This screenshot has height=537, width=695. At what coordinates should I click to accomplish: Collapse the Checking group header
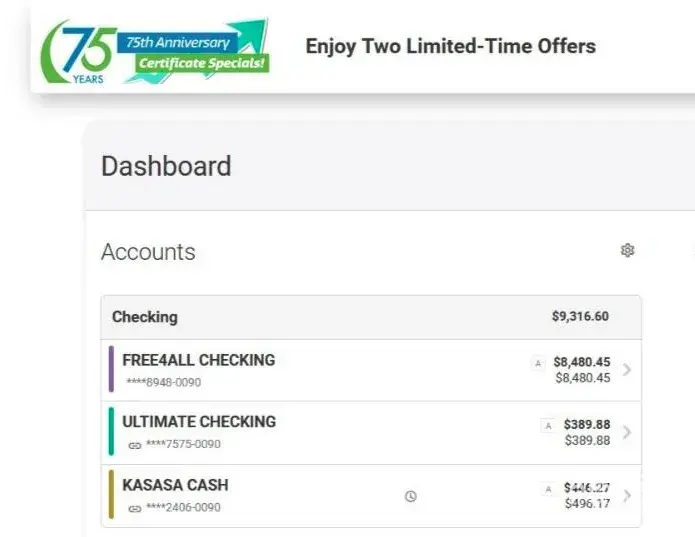pos(145,317)
